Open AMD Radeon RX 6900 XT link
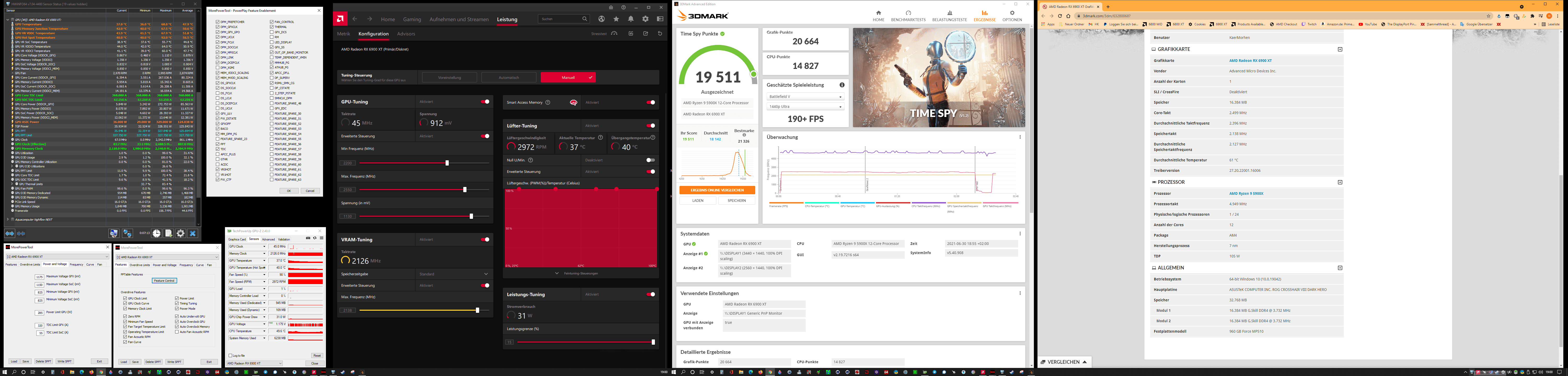This screenshot has height=376, width=1568. [x=1250, y=61]
